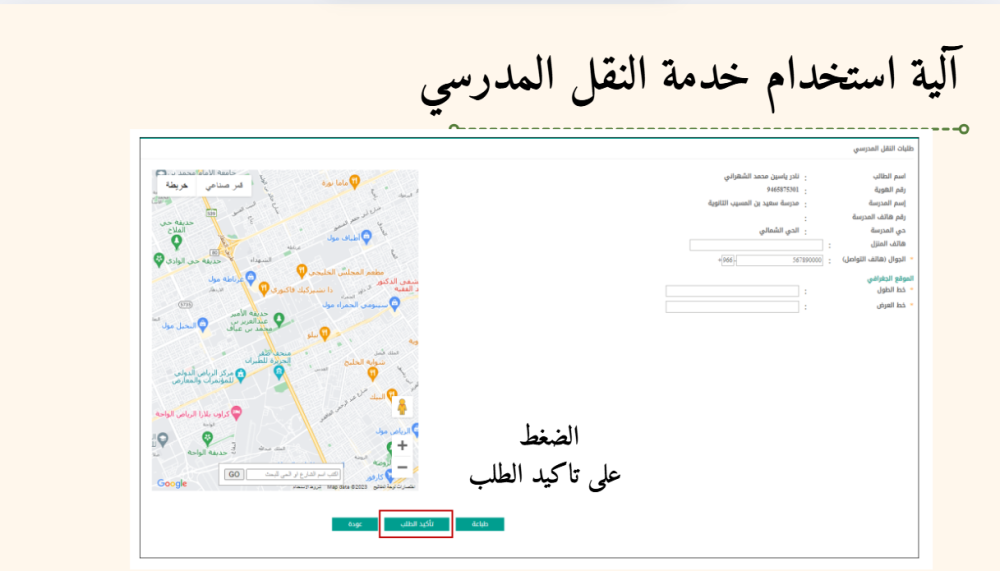Click the خط الطول longitude field
This screenshot has width=1000, height=571.
[x=732, y=291]
